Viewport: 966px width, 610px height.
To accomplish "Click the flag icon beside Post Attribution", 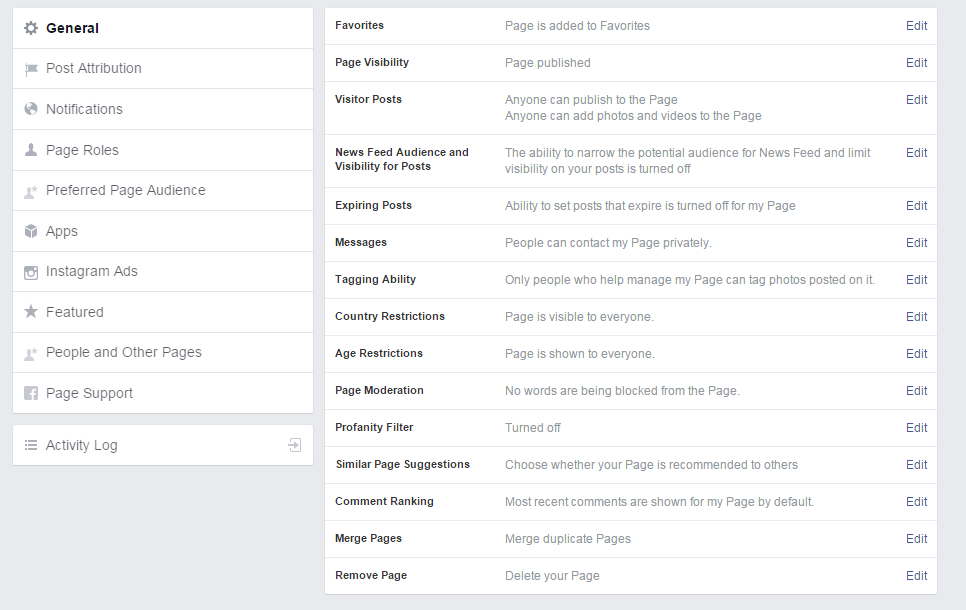I will [31, 69].
